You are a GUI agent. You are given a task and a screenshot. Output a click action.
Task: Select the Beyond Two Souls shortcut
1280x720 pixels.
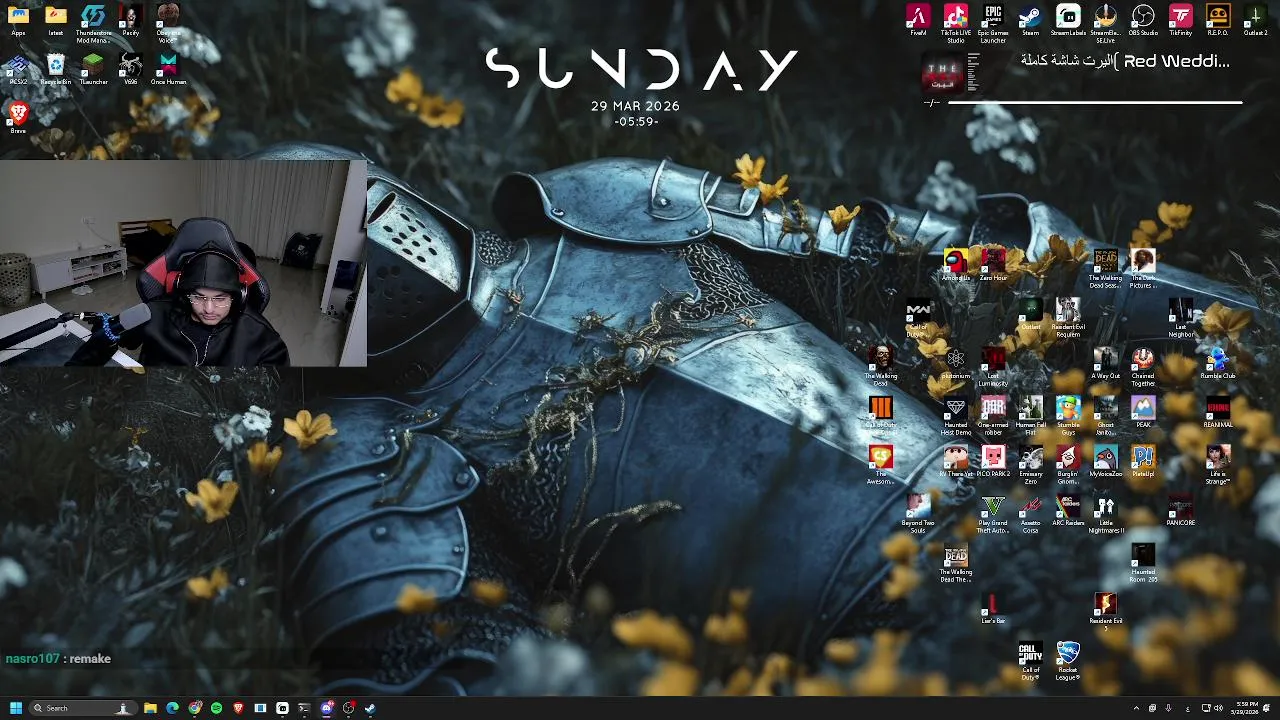coord(918,514)
